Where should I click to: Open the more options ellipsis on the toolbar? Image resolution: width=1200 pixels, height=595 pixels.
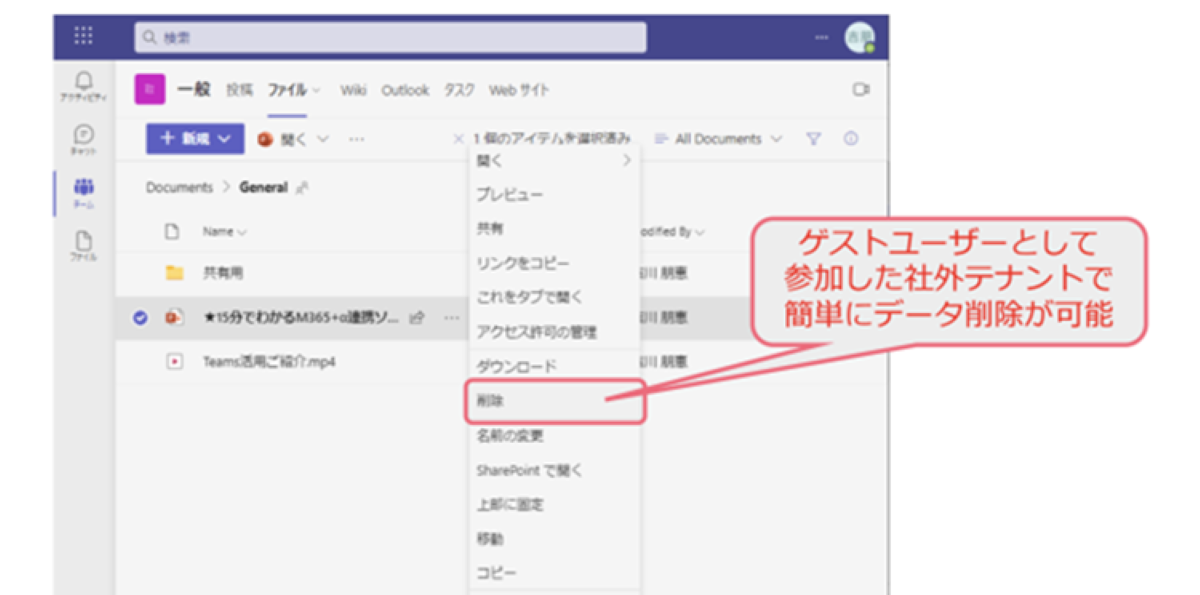pos(354,139)
